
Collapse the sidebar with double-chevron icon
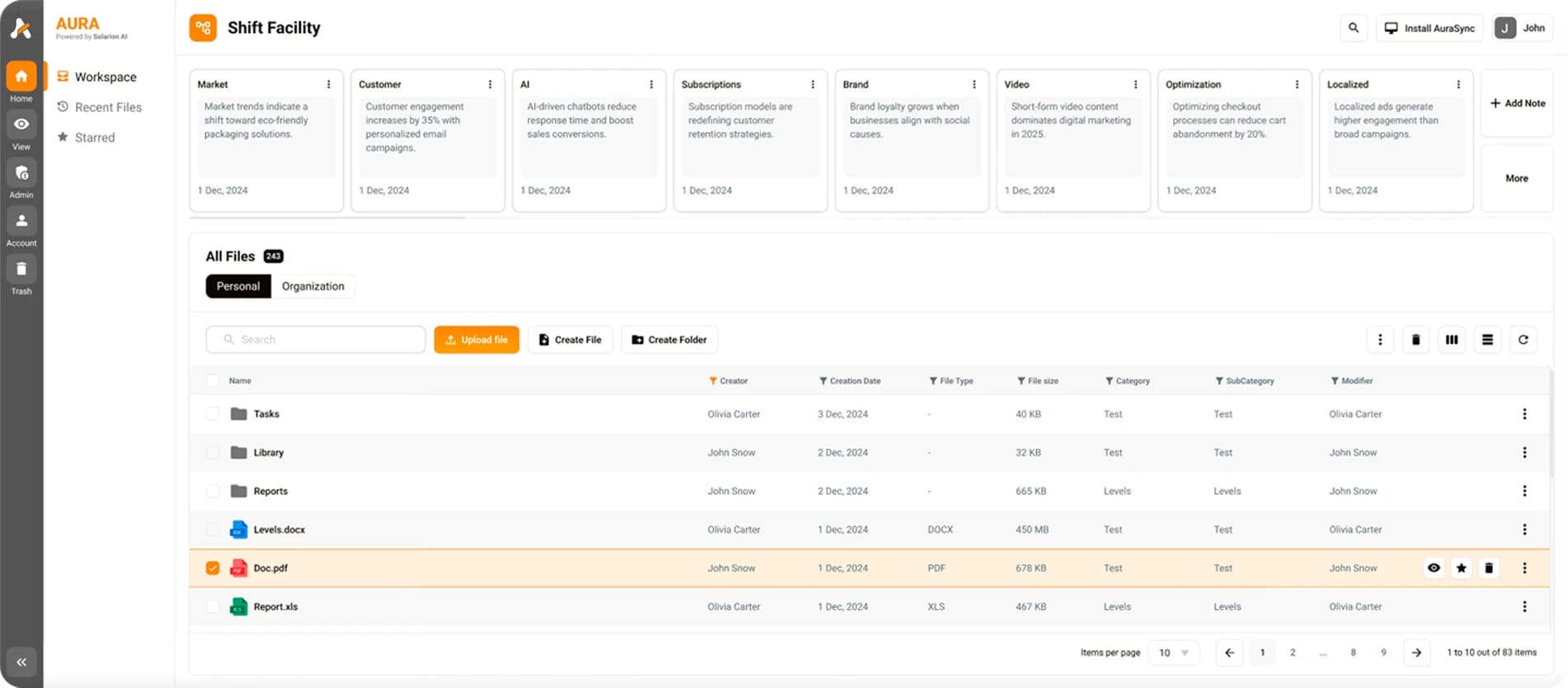pos(21,662)
